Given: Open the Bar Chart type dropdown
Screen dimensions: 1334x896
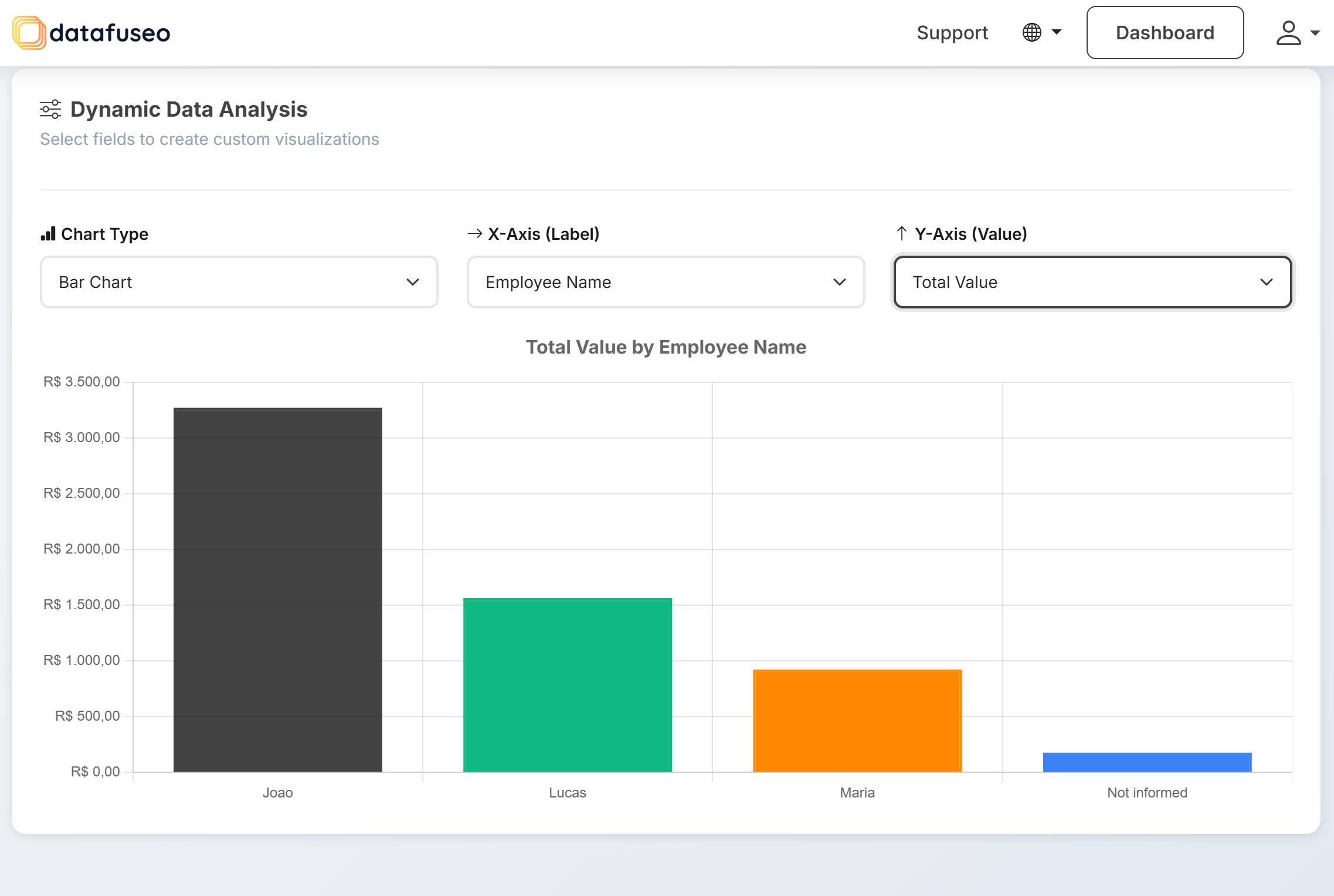Looking at the screenshot, I should coord(239,282).
